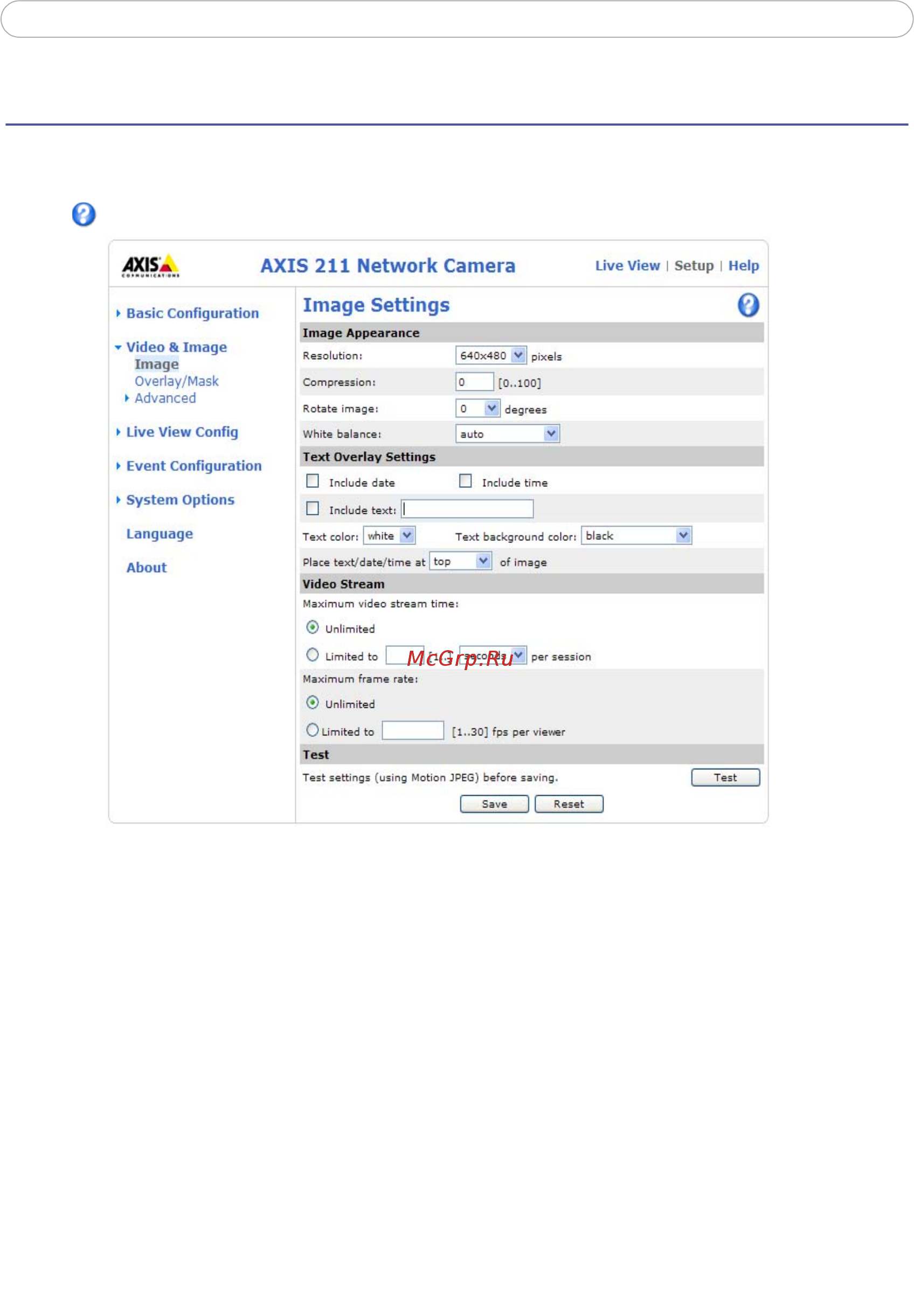
Task: Expand the Advanced submenu
Action: coord(161,398)
